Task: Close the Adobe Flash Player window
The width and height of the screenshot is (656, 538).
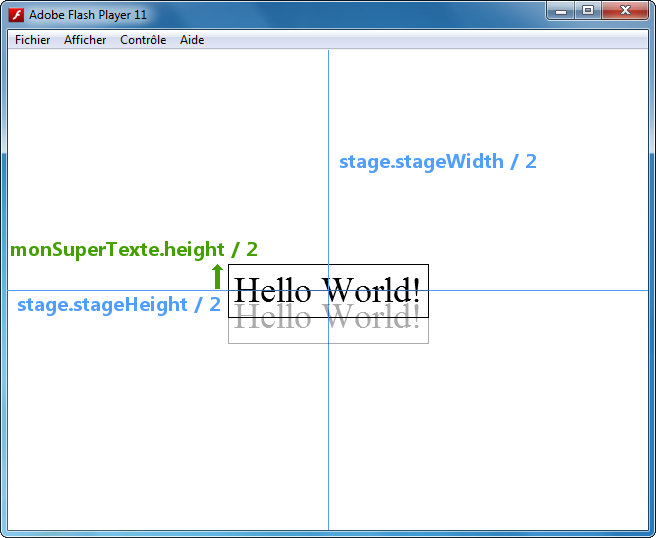Action: [625, 10]
